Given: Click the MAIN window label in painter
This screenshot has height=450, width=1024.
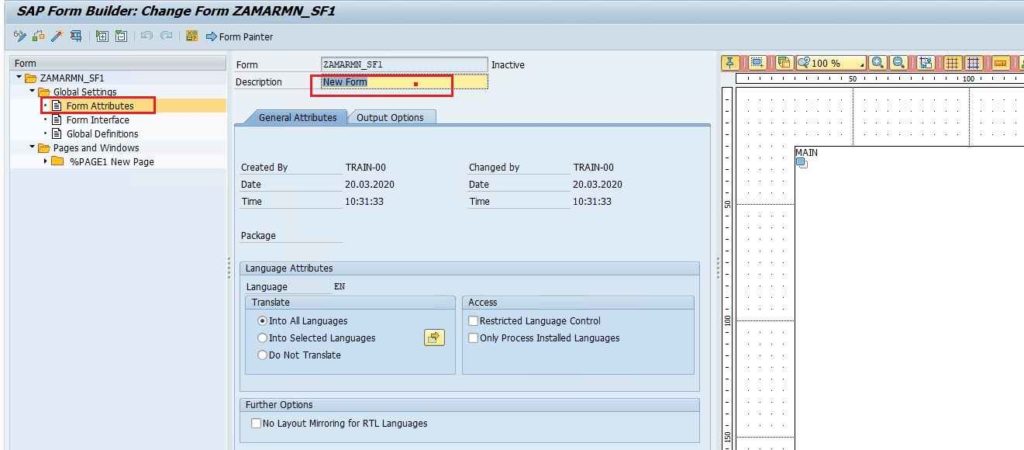Looking at the screenshot, I should pyautogui.click(x=806, y=152).
